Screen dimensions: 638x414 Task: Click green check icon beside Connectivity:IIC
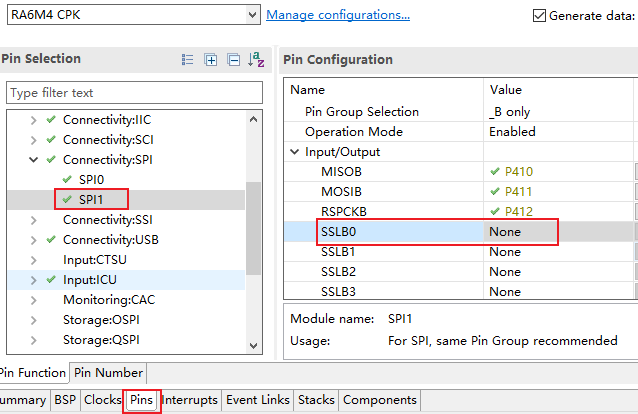(50, 120)
